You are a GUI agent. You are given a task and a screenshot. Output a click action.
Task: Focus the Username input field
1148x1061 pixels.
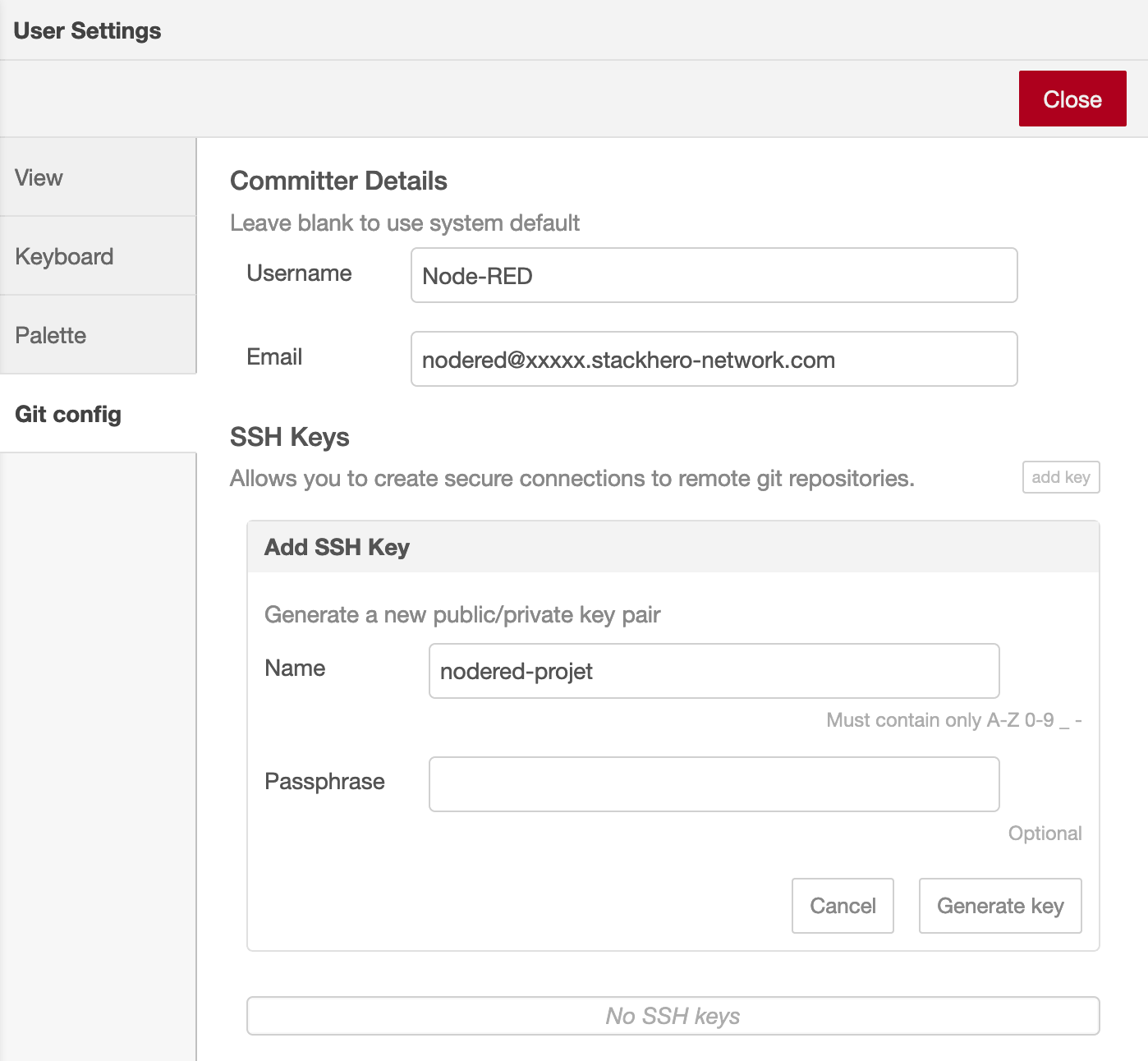point(714,276)
